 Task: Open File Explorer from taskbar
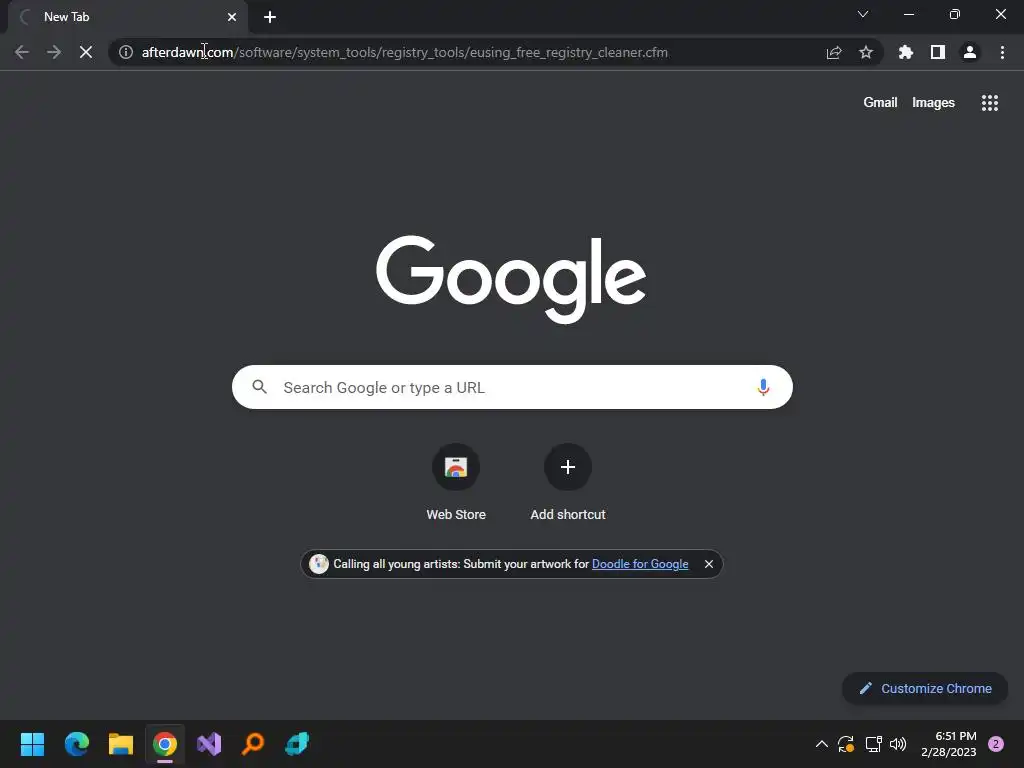pyautogui.click(x=121, y=744)
